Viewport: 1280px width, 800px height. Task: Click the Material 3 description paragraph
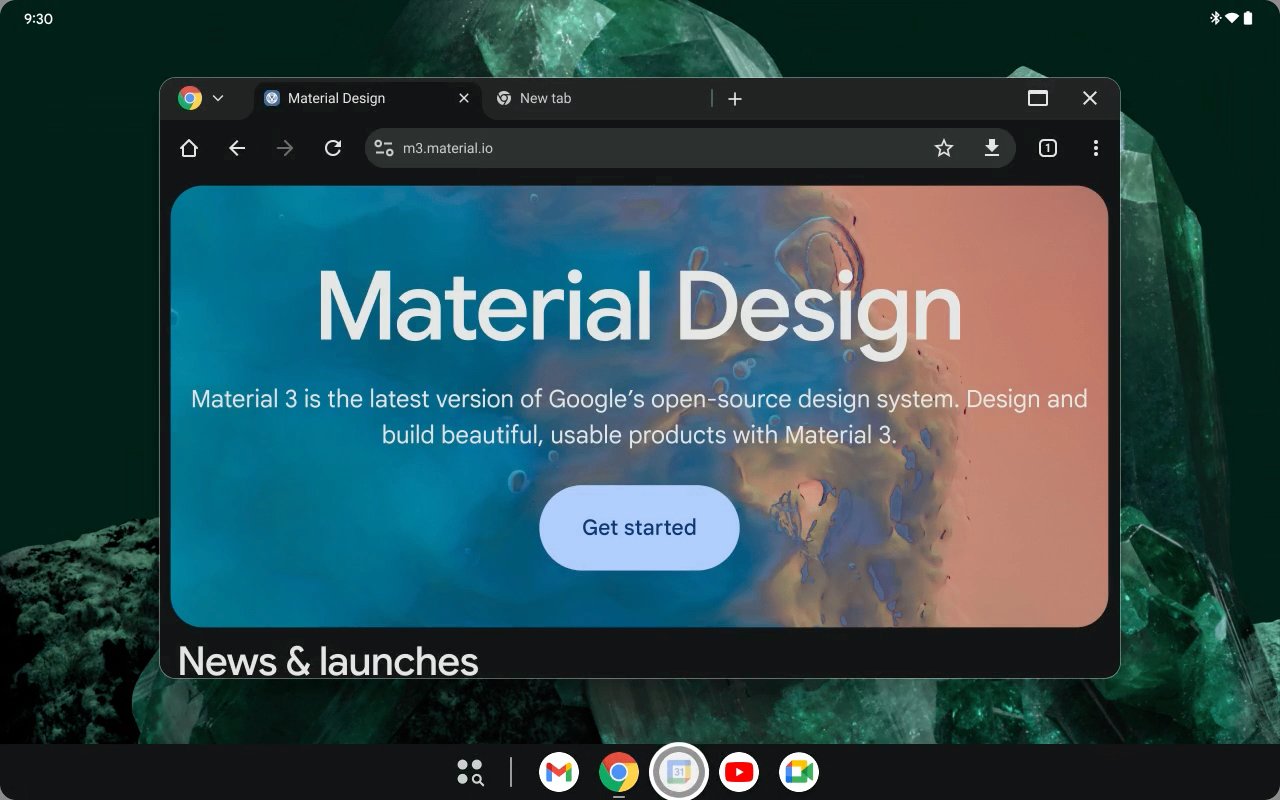639,417
